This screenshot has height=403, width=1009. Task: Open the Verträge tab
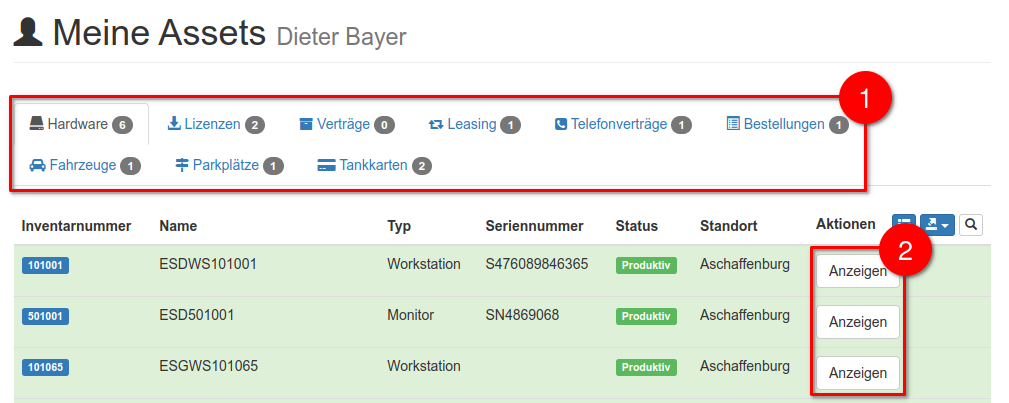click(x=346, y=125)
